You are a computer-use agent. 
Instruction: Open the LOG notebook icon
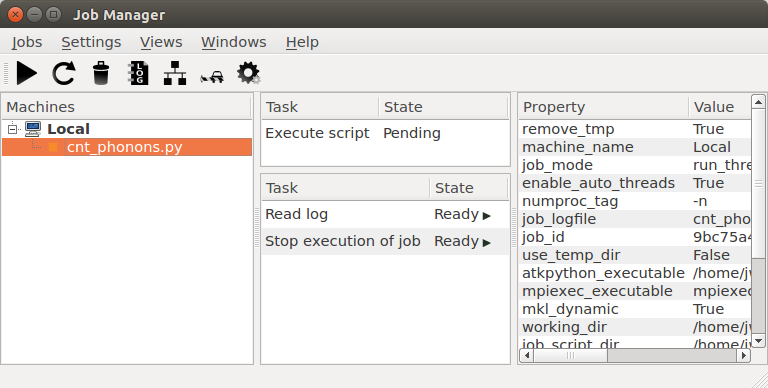(138, 73)
